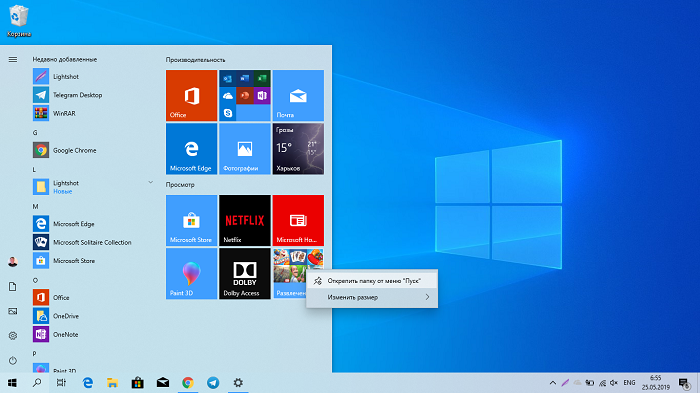Open the clock and date flyout
Viewport: 700px width, 393px height.
[x=656, y=383]
